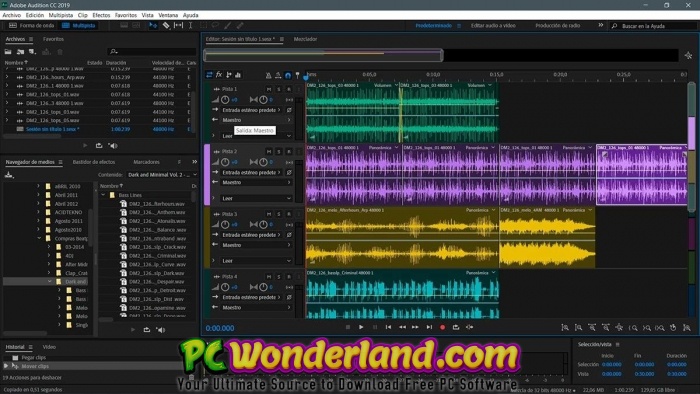
Task: Select workspace 'Editar audio a vídeo'
Action: coord(493,25)
